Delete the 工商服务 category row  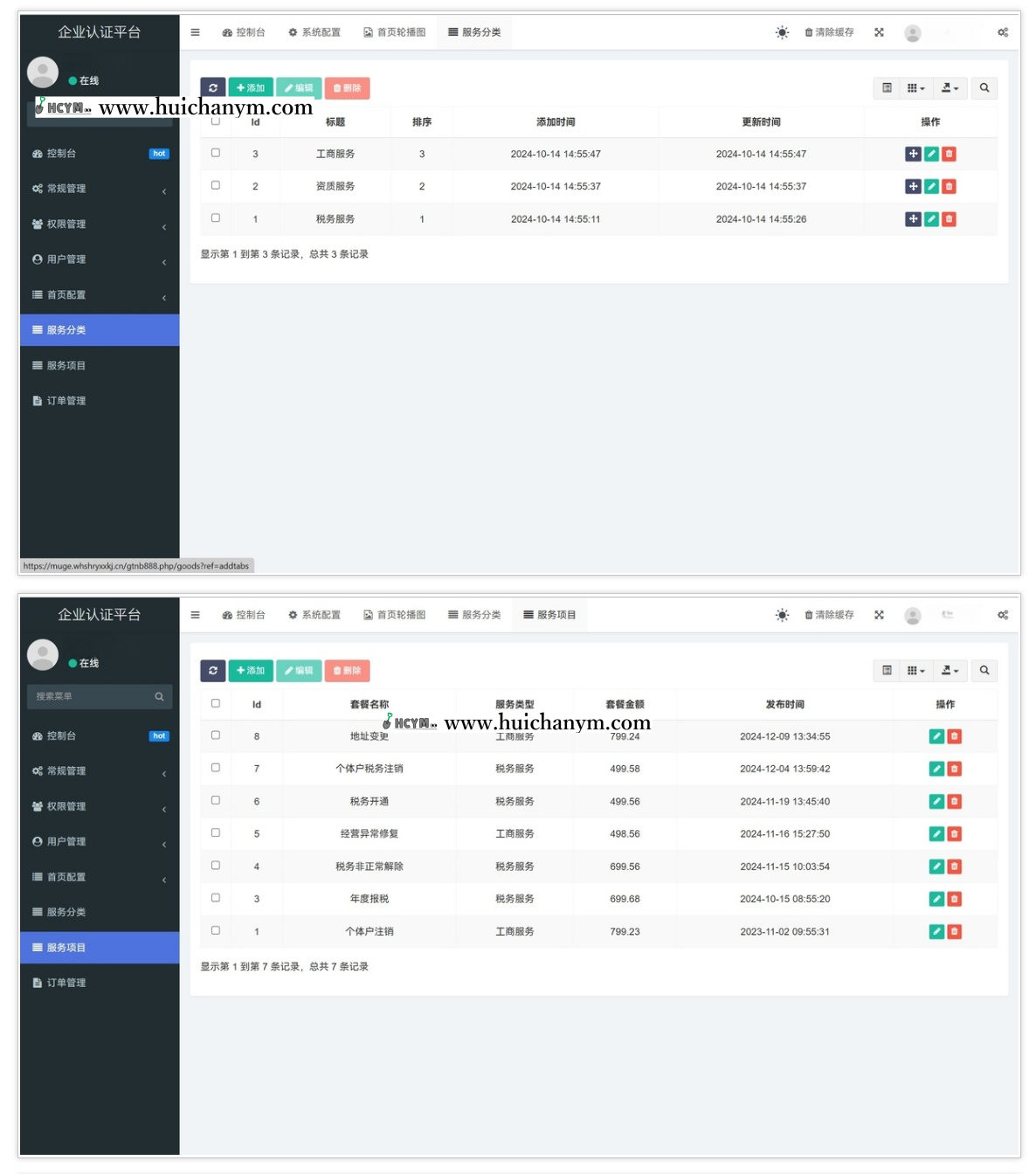click(x=949, y=154)
